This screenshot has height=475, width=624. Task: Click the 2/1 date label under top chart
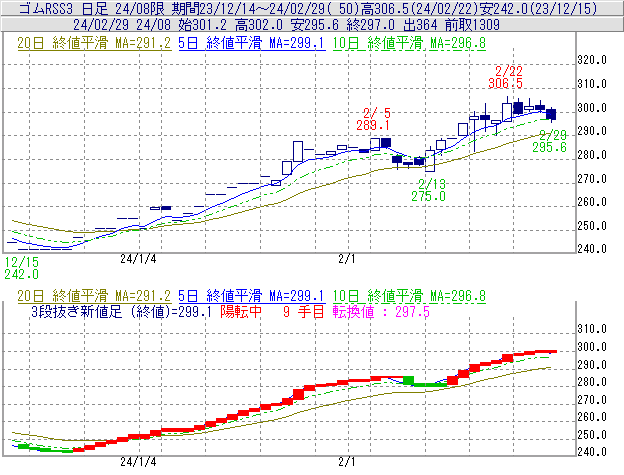(347, 259)
